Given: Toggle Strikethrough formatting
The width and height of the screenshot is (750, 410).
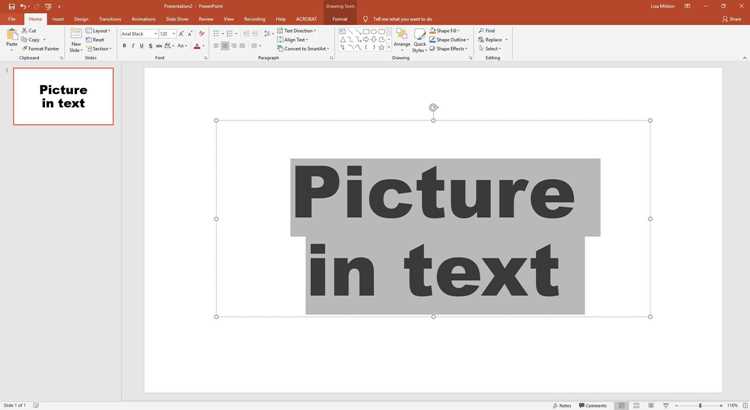Looking at the screenshot, I should pos(159,46).
